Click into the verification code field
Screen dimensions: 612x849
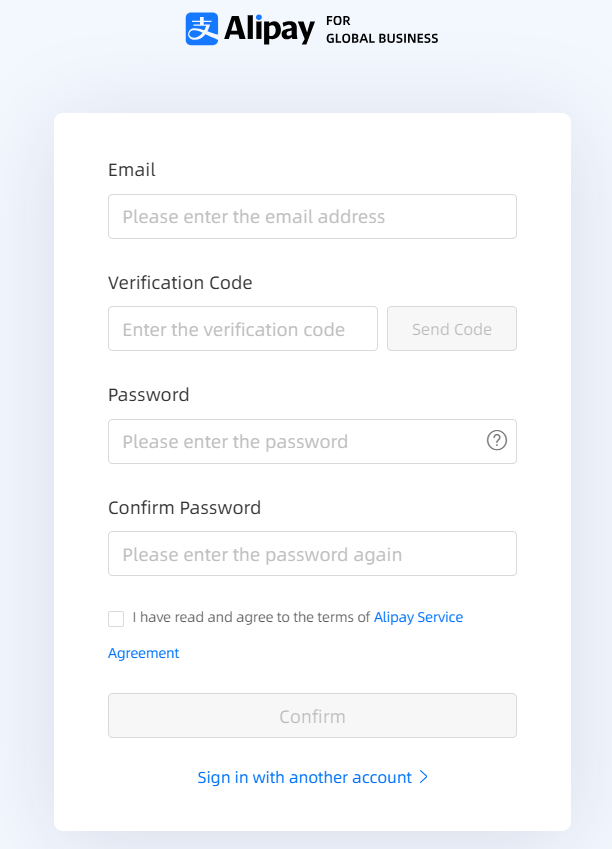(x=243, y=329)
